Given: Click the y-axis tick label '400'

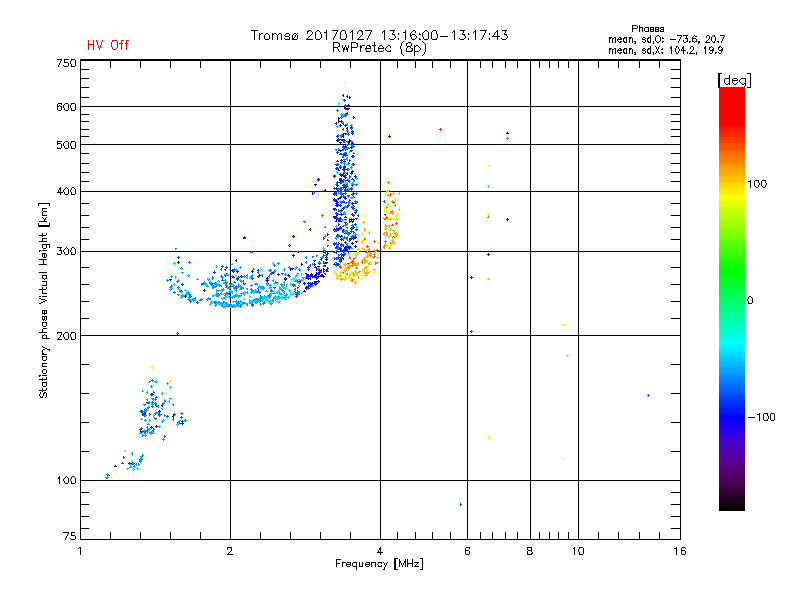Looking at the screenshot, I should click(x=66, y=192).
